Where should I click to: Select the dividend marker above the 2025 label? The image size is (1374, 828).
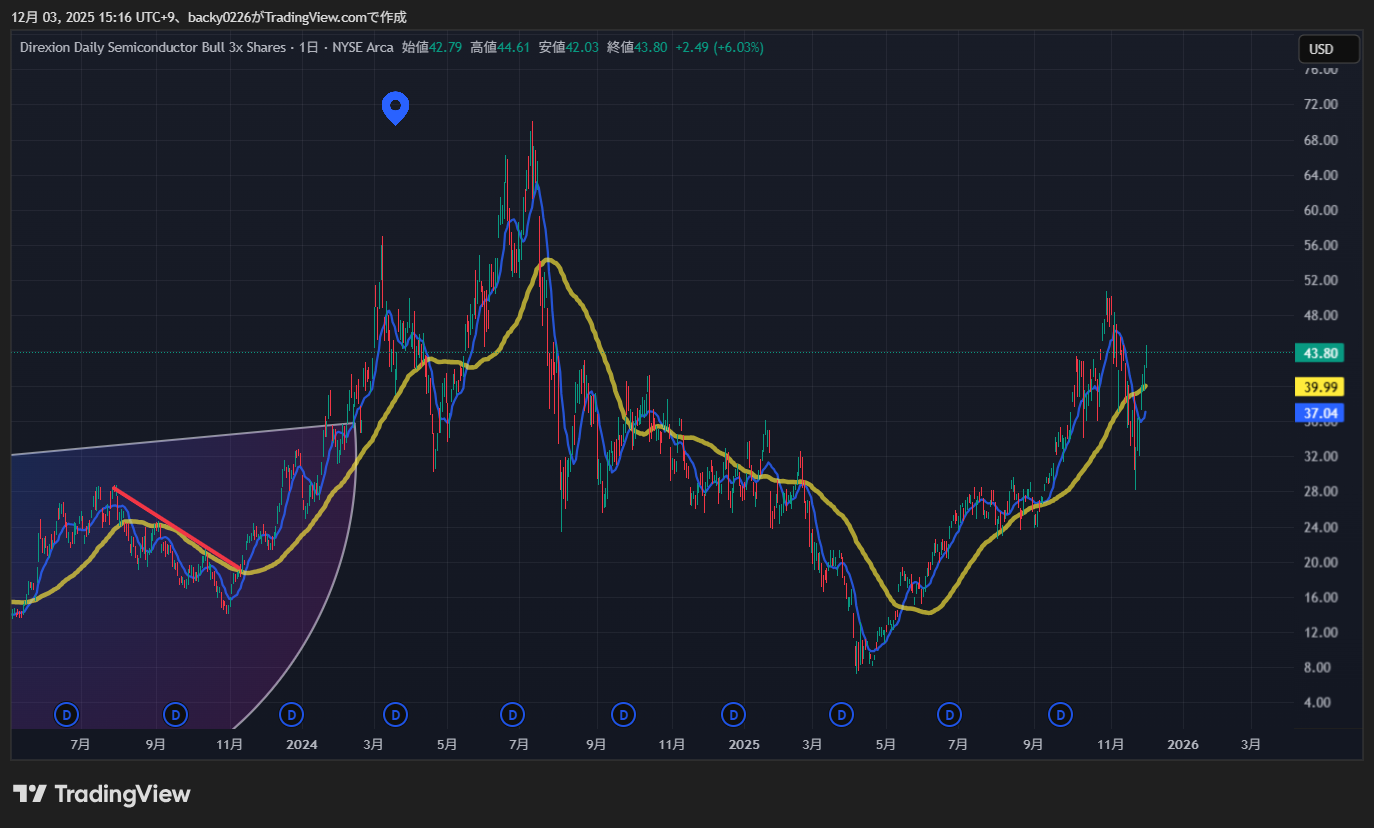(734, 714)
